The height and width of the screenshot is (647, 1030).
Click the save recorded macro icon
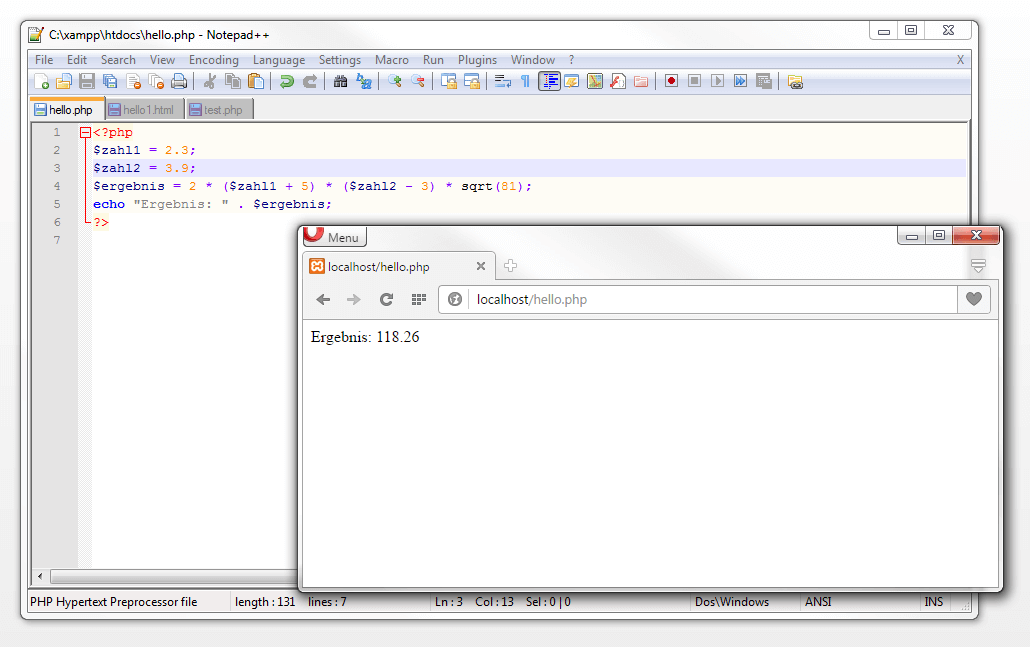[763, 81]
